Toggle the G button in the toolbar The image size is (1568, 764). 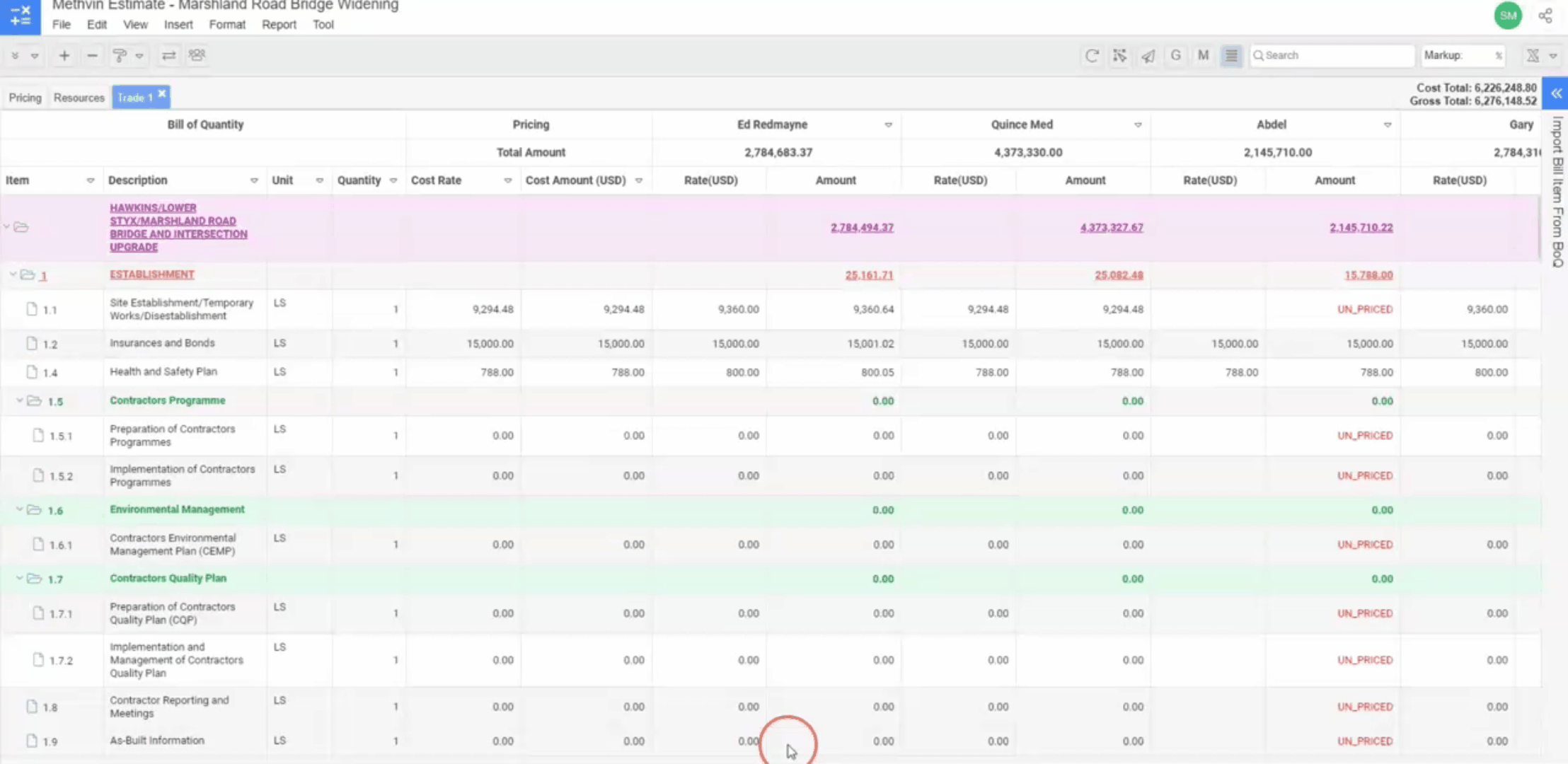coord(1175,55)
